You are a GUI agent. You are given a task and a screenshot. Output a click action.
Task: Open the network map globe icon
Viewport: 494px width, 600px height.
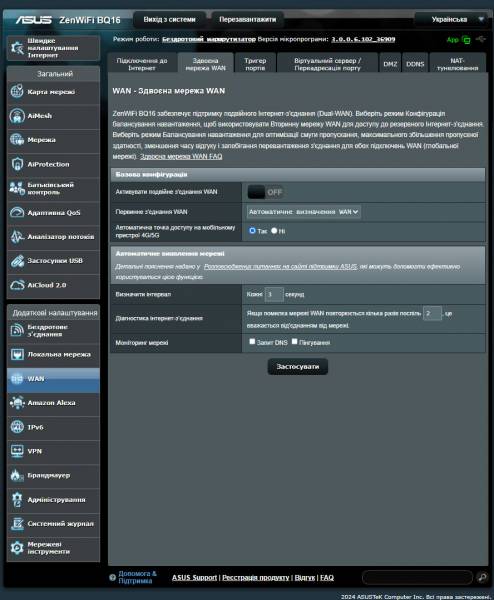click(x=17, y=91)
